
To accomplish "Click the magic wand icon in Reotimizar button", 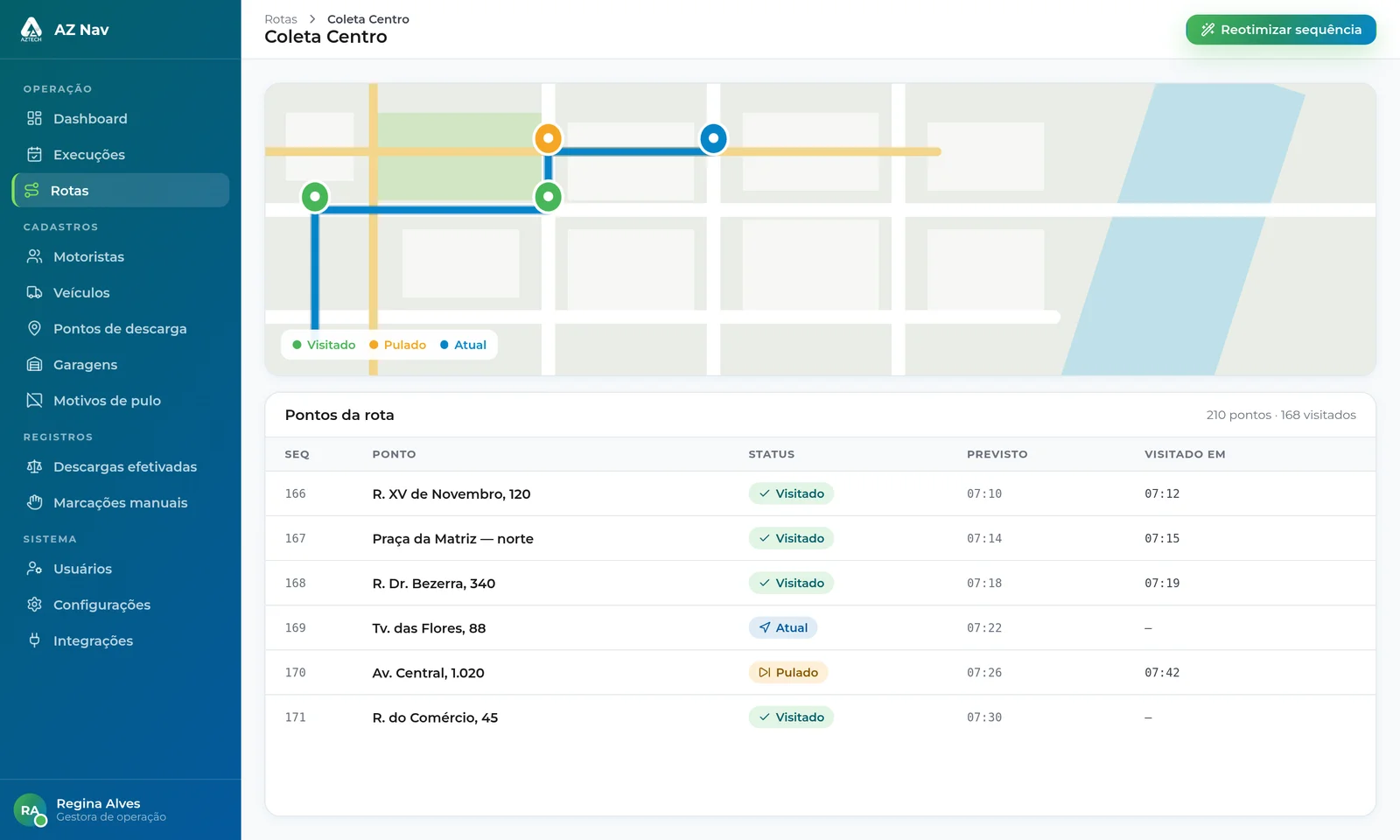I will click(1207, 30).
